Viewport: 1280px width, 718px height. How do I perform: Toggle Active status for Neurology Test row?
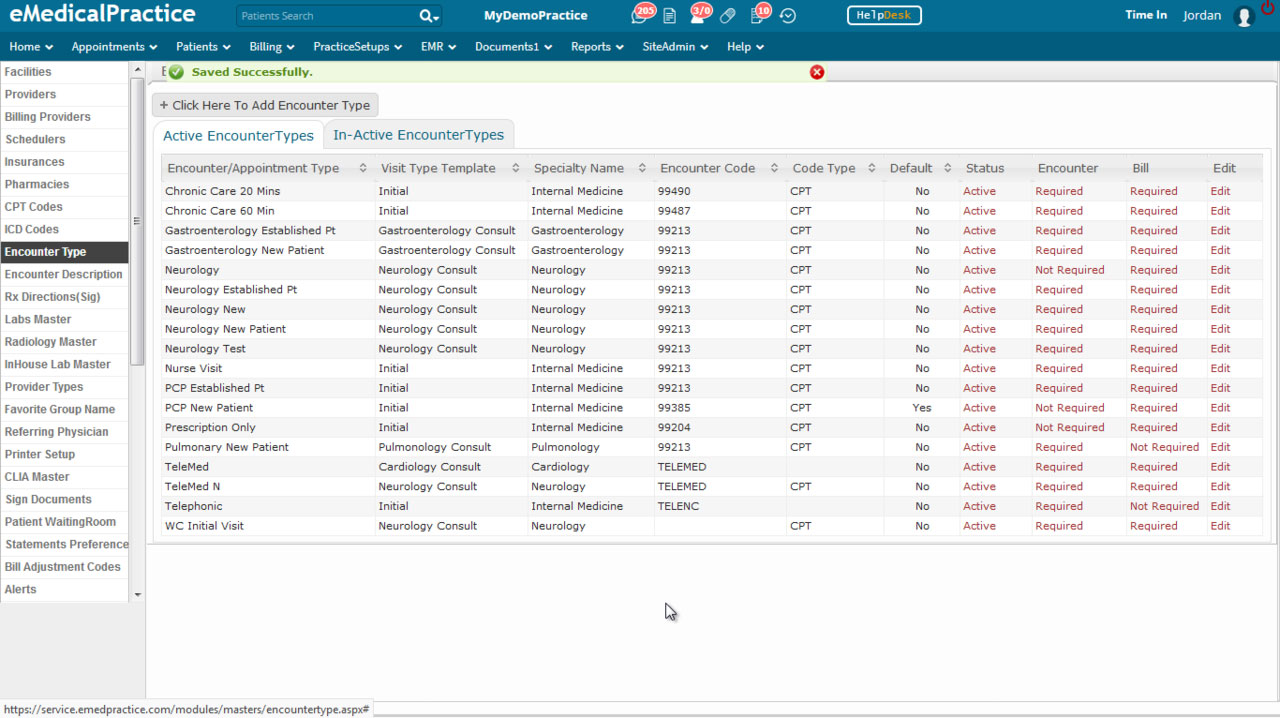pyautogui.click(x=979, y=349)
